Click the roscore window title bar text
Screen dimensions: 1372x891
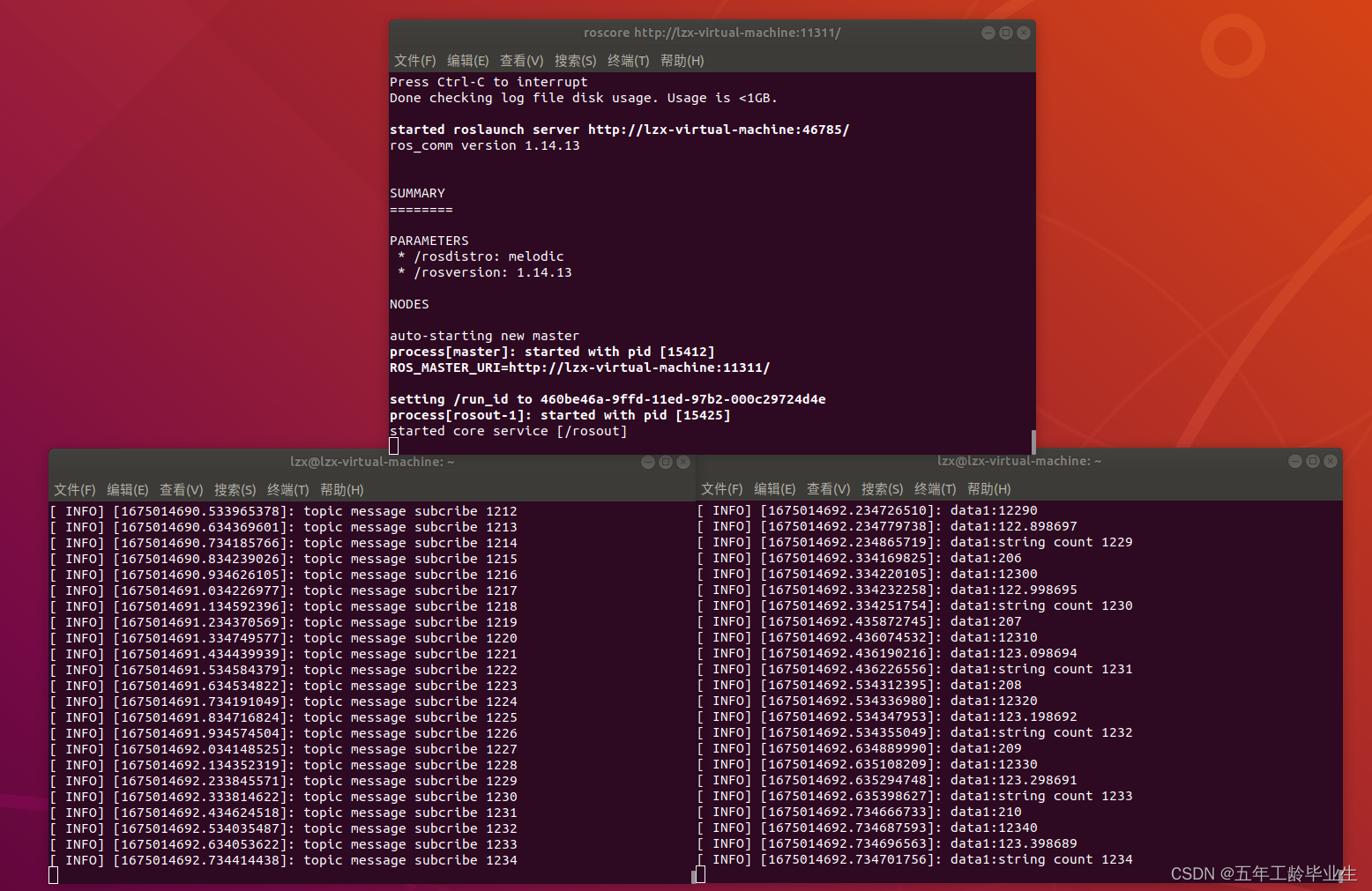[712, 33]
